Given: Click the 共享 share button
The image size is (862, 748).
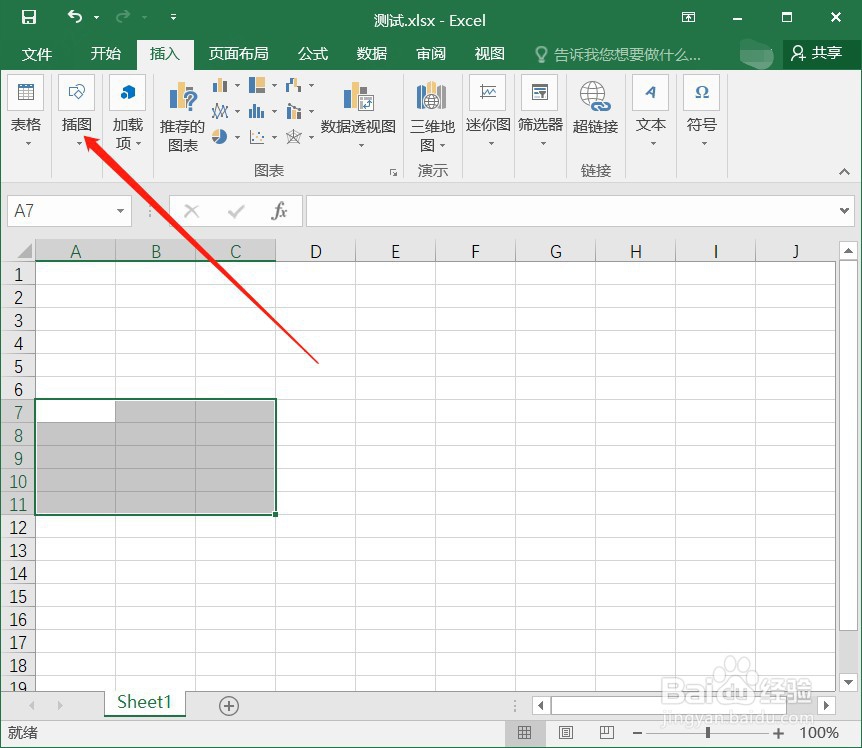Looking at the screenshot, I should [817, 53].
